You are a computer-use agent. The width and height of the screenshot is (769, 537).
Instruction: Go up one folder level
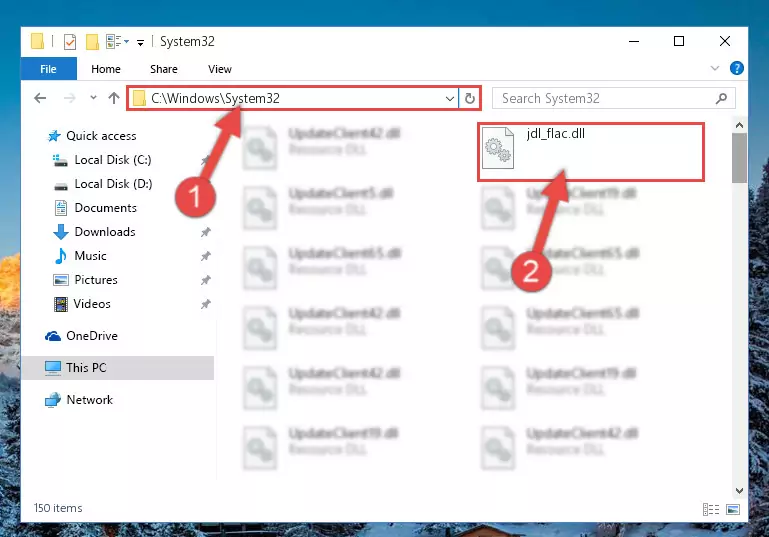(x=114, y=98)
